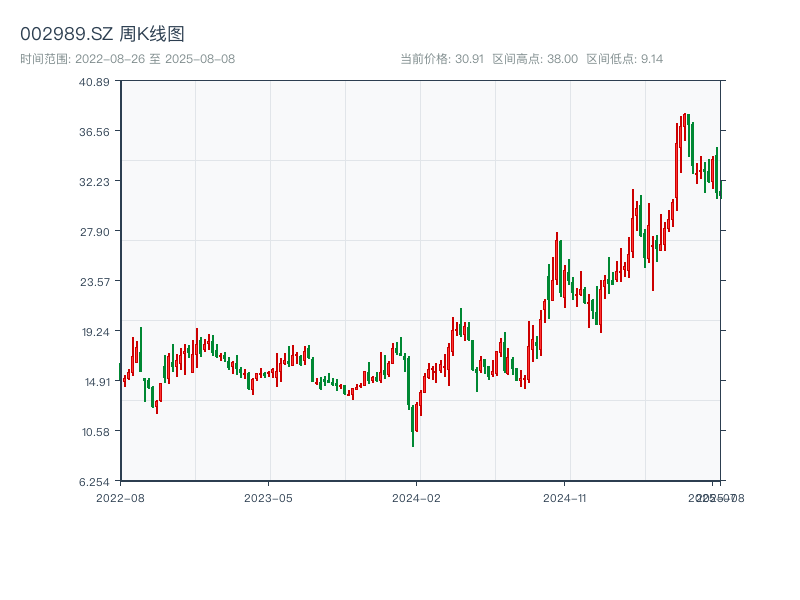Click the 2024-02 x-axis date label
Viewport: 800px width, 600px height.
[417, 497]
